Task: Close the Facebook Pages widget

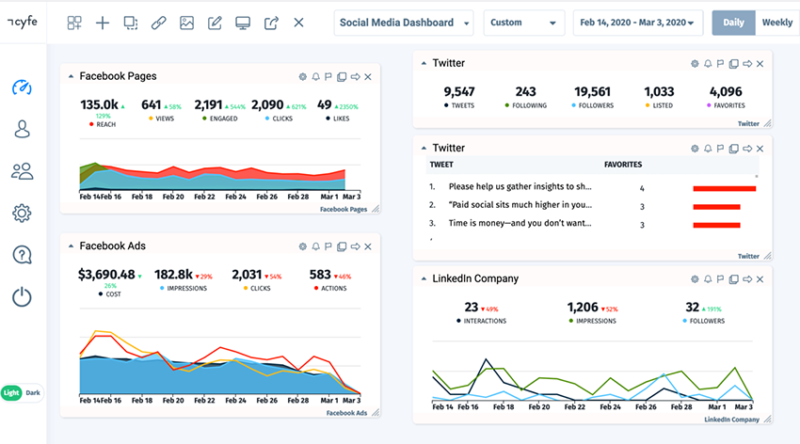Action: click(368, 77)
